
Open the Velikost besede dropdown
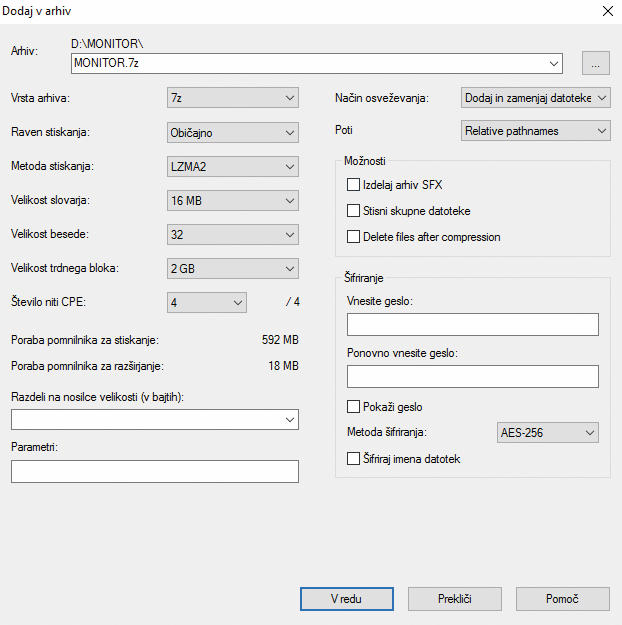pyautogui.click(x=232, y=234)
